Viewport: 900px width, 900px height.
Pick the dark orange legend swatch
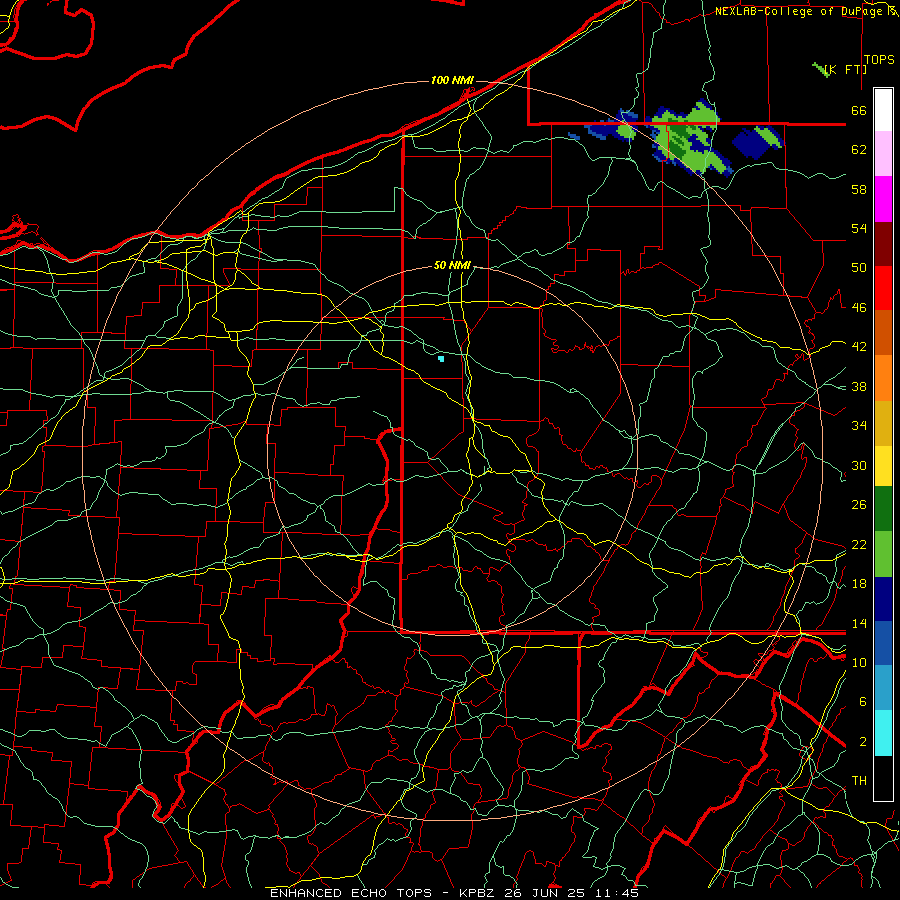[883, 333]
